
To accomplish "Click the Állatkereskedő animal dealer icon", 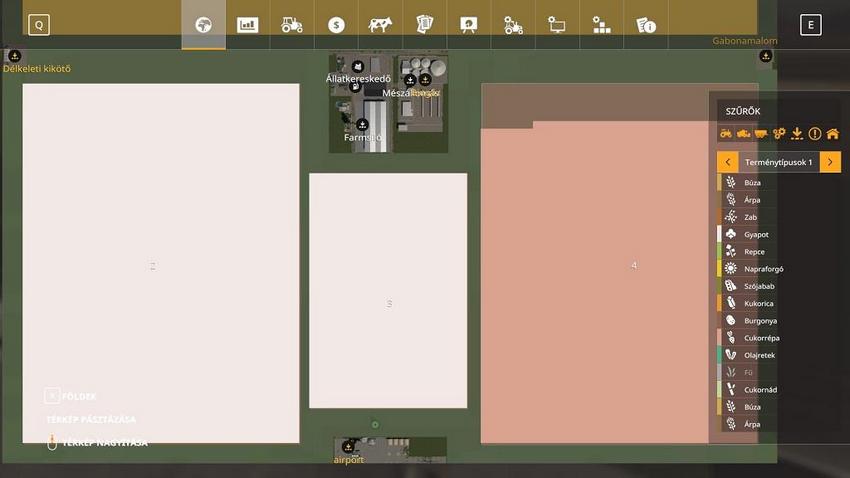I will coord(356,67).
